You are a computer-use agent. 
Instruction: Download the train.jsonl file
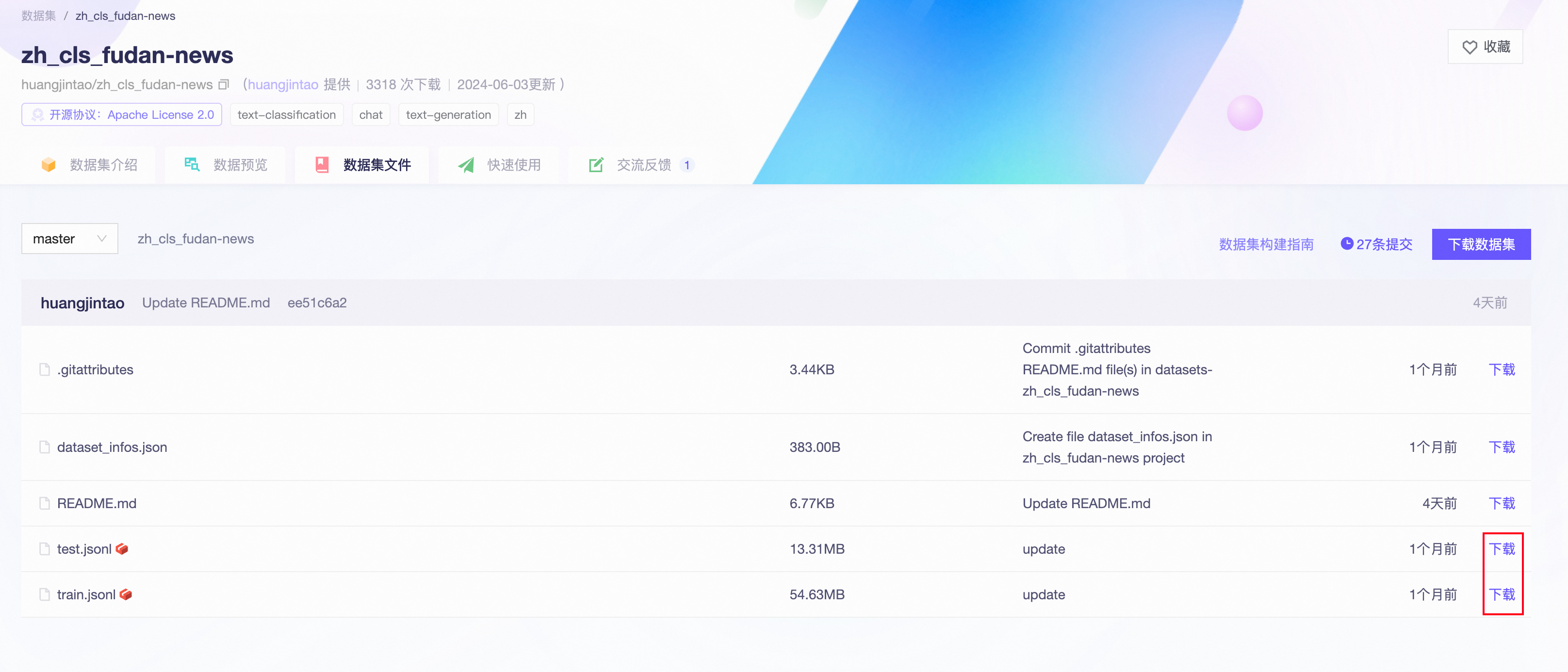1502,594
